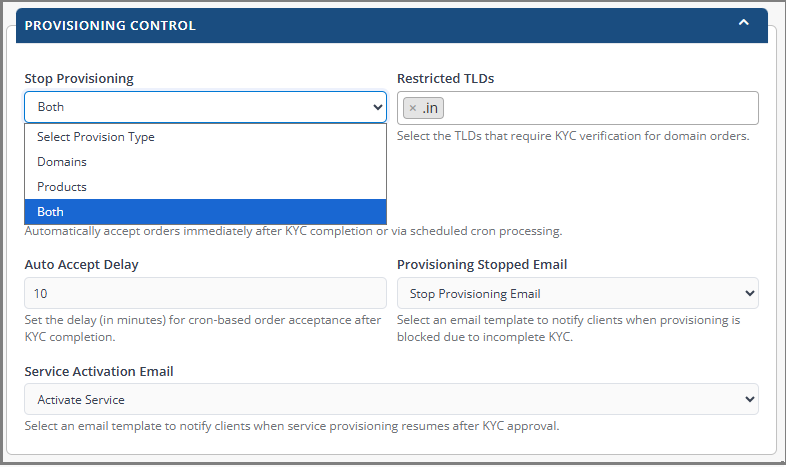Click the "Restricted TLDs" field label
The image size is (786, 467).
(445, 78)
